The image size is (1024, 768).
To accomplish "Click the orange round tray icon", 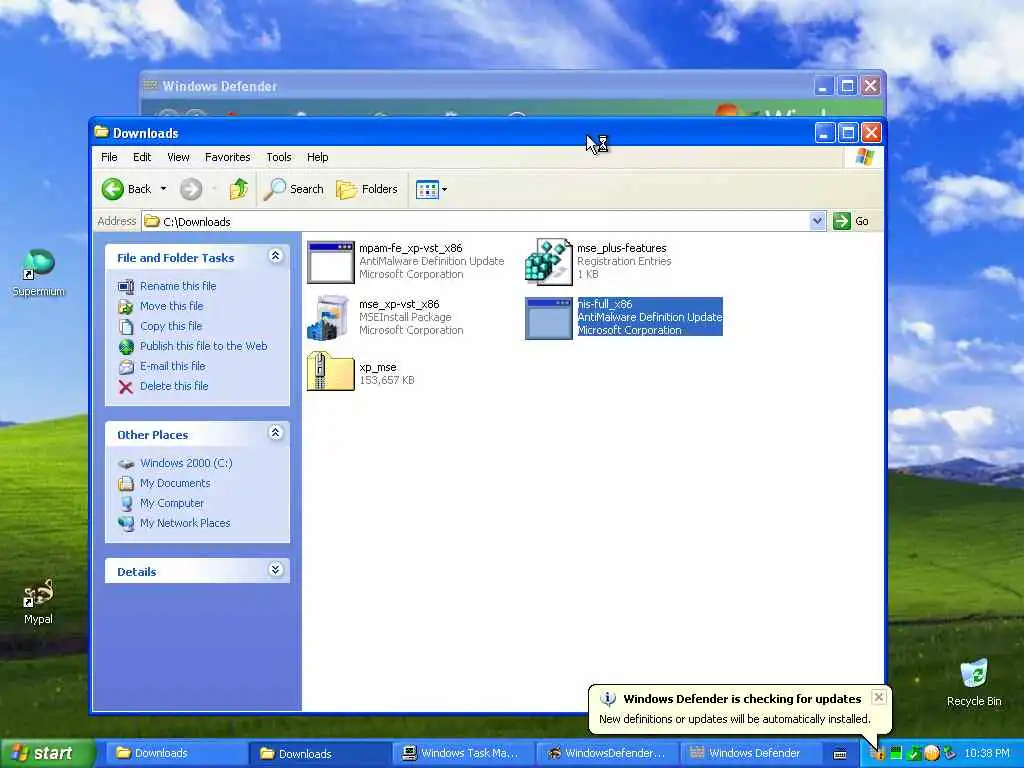I will click(x=931, y=754).
